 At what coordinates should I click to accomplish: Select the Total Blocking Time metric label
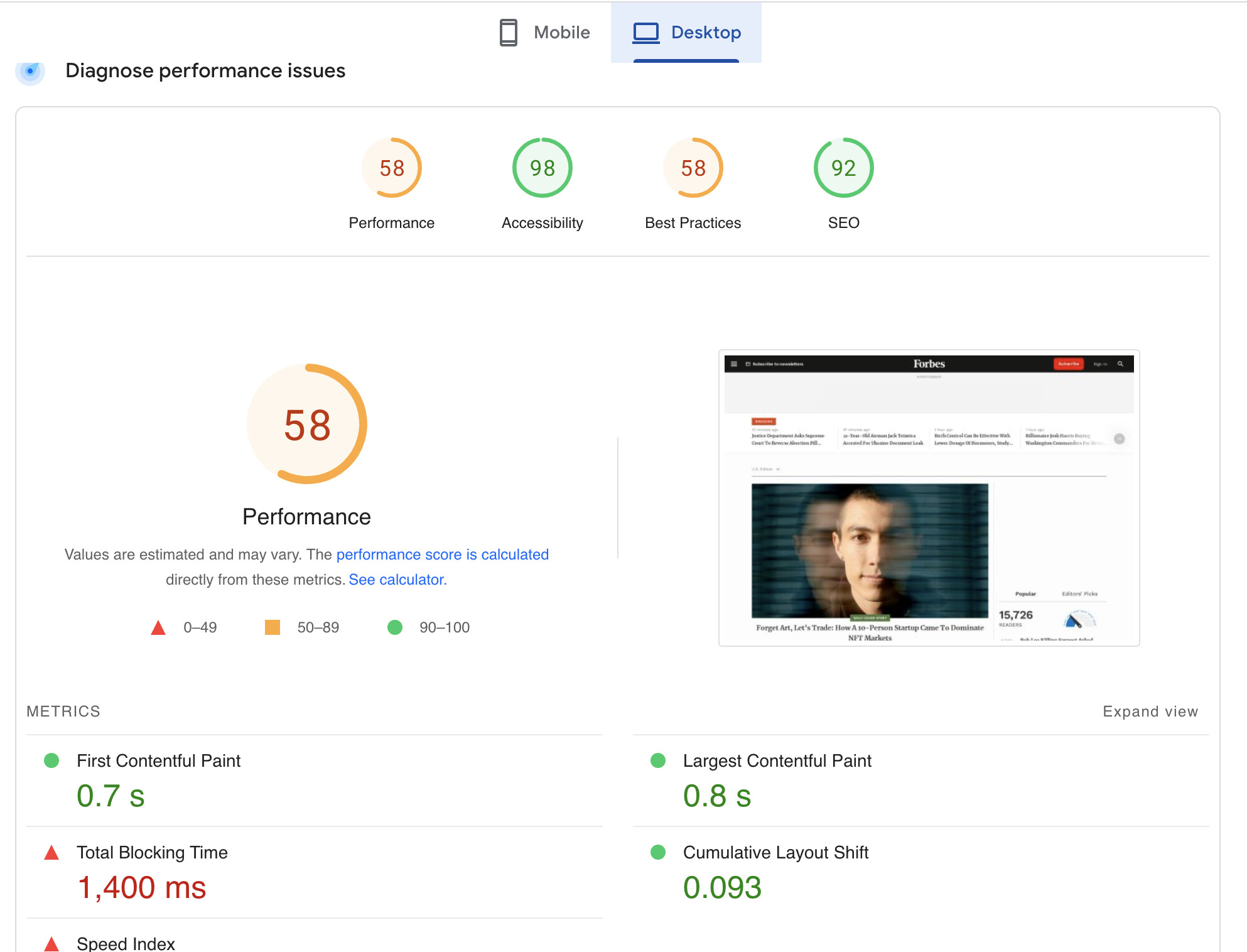click(152, 852)
